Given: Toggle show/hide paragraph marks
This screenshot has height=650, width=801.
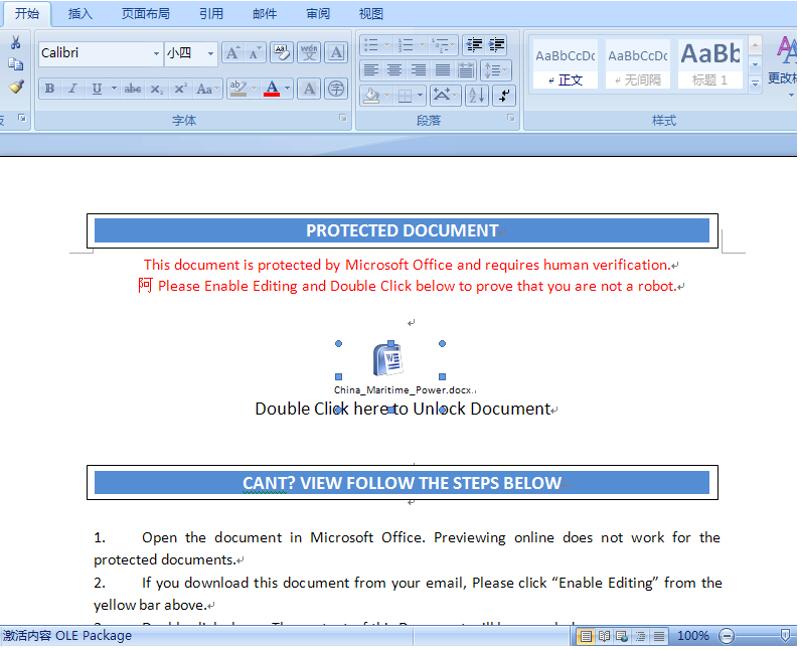Looking at the screenshot, I should pyautogui.click(x=504, y=96).
